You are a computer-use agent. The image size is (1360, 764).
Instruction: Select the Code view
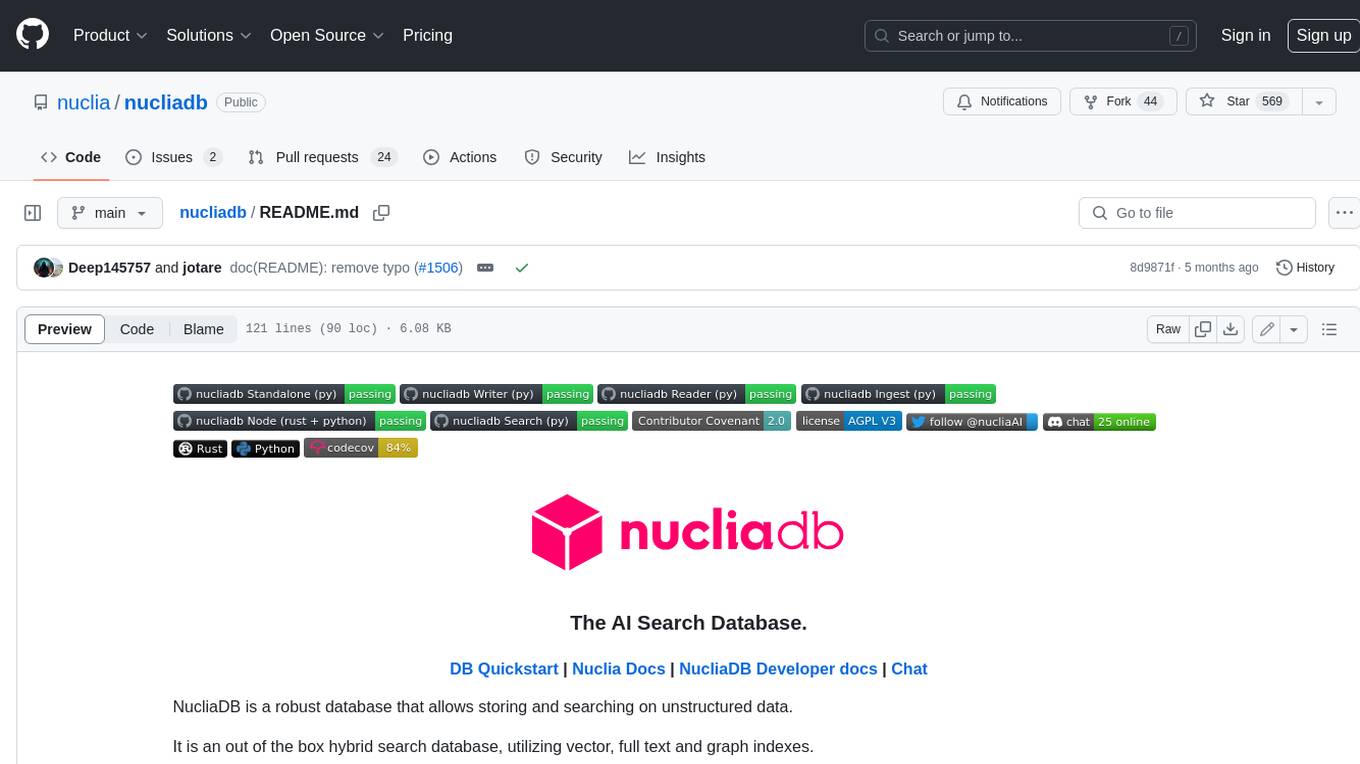coord(137,329)
